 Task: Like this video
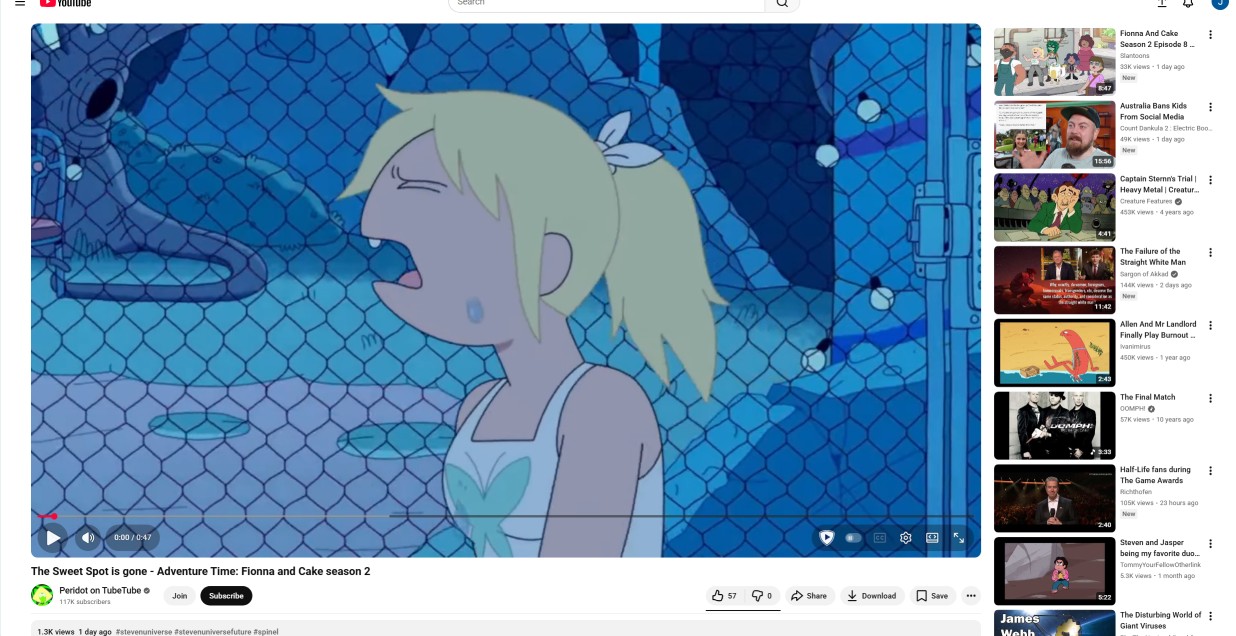[x=725, y=596]
